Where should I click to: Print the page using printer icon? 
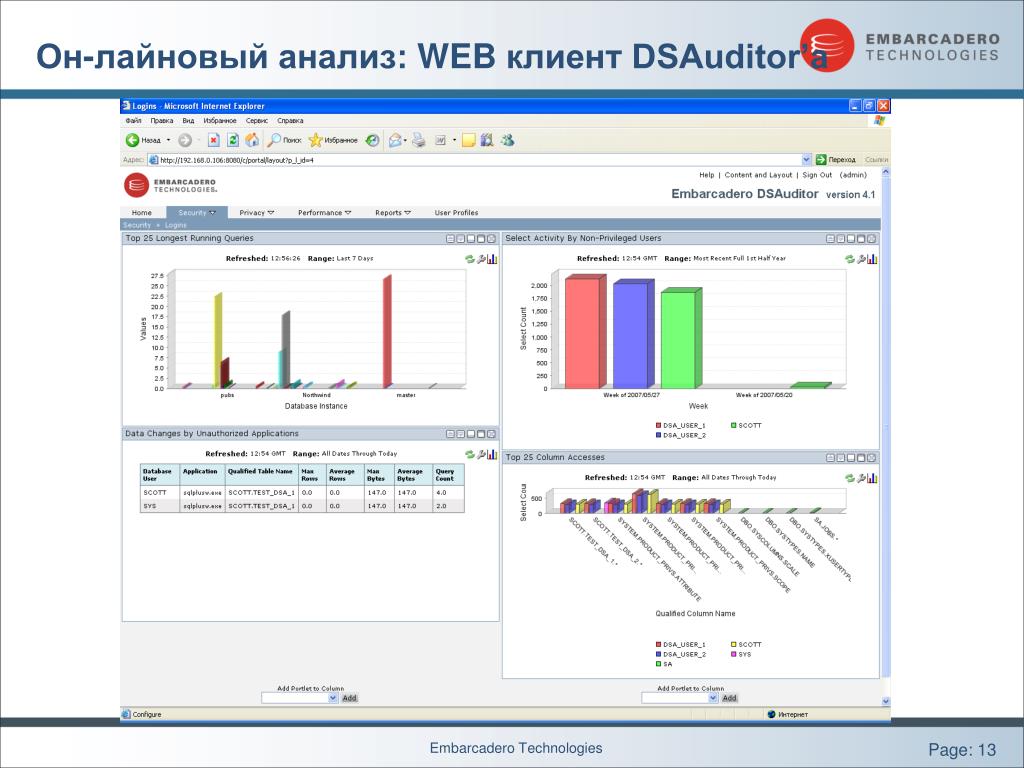(419, 140)
